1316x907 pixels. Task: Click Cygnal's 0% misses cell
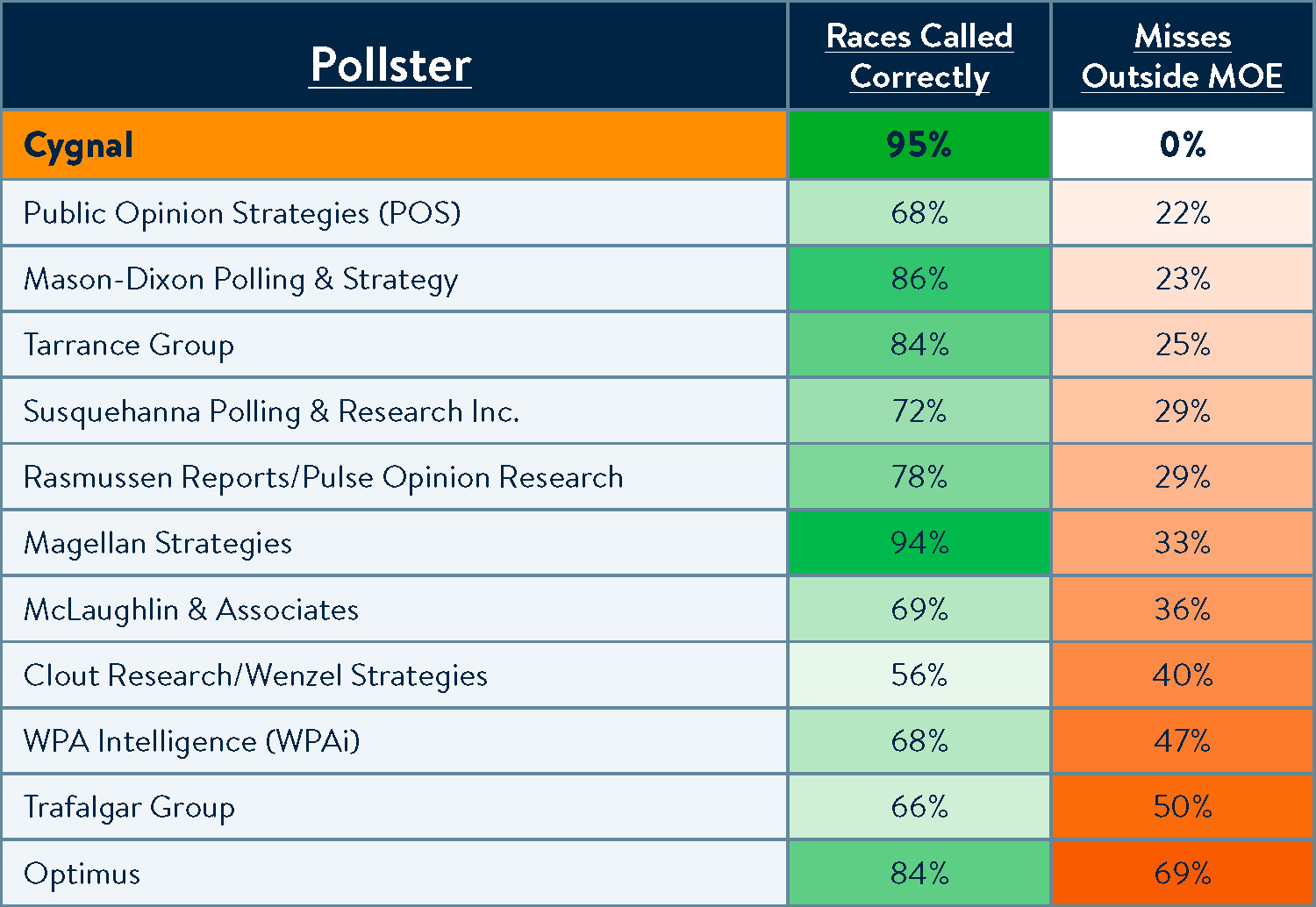(1183, 145)
